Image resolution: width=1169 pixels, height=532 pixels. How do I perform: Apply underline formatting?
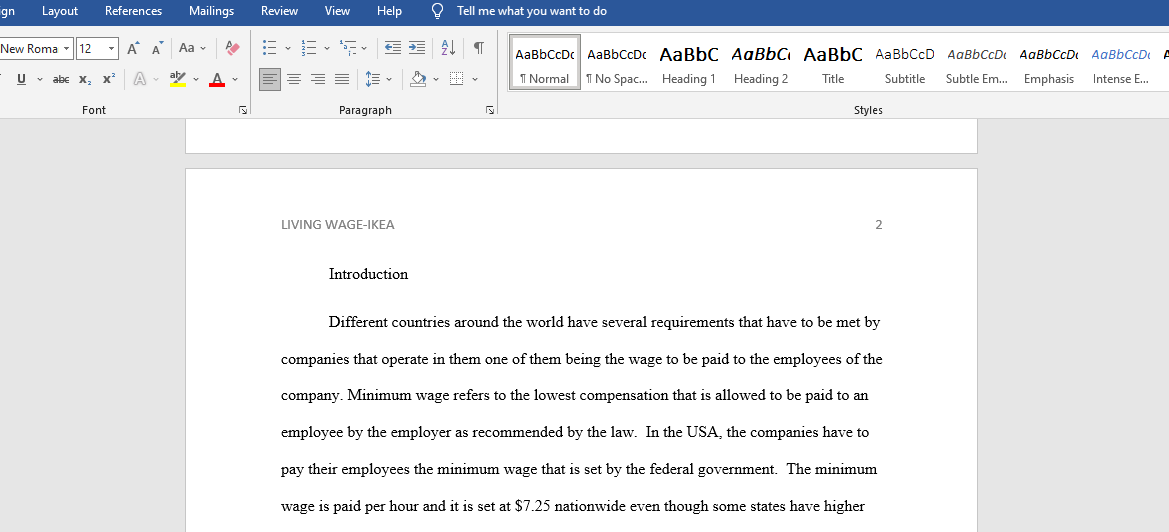(x=21, y=79)
